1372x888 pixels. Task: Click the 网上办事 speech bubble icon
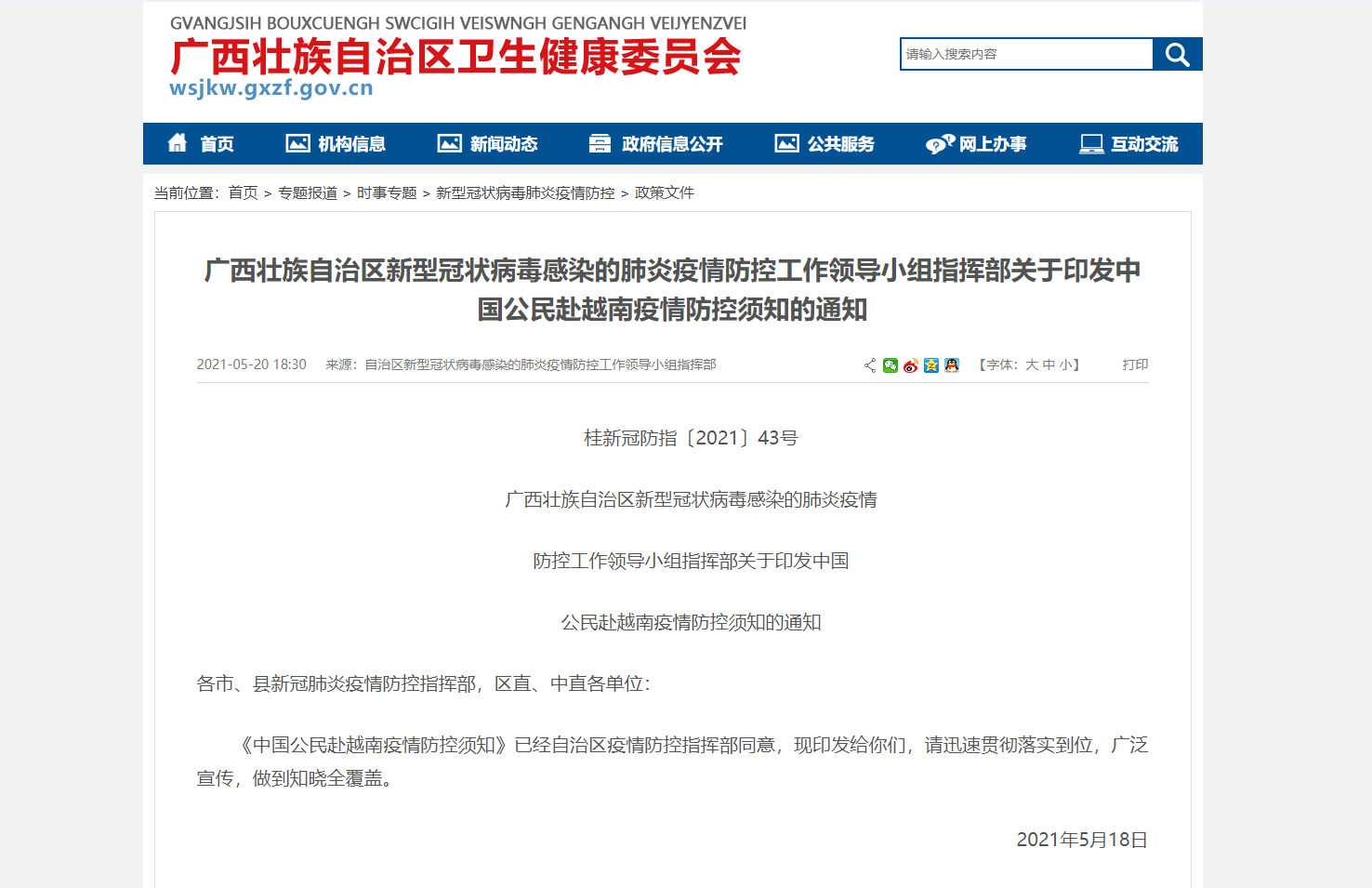940,144
